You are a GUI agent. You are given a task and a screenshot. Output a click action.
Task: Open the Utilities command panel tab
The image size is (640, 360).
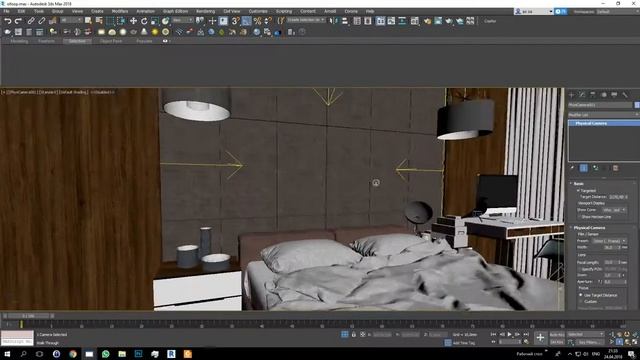625,95
